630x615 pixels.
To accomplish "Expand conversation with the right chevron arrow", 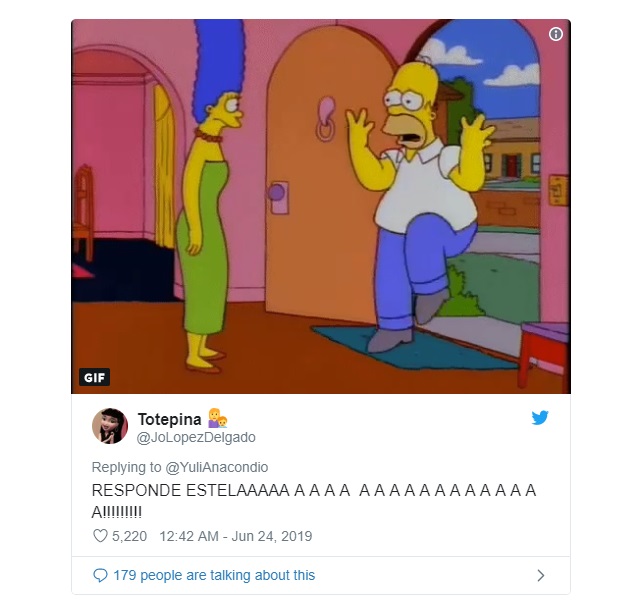I will point(541,576).
